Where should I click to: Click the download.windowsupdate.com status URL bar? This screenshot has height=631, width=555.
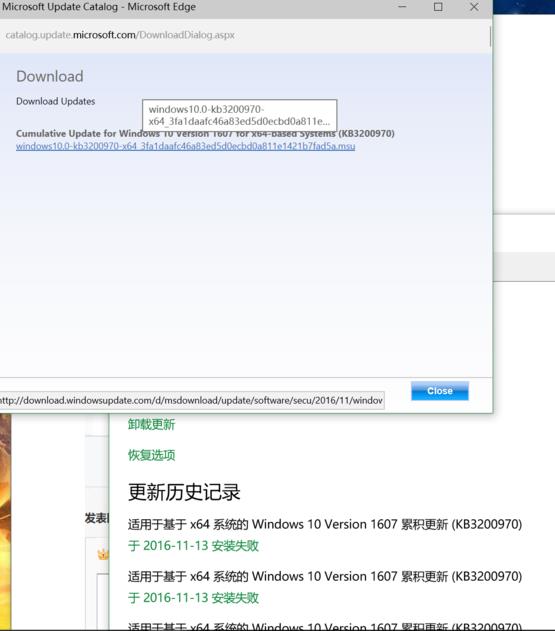(192, 400)
